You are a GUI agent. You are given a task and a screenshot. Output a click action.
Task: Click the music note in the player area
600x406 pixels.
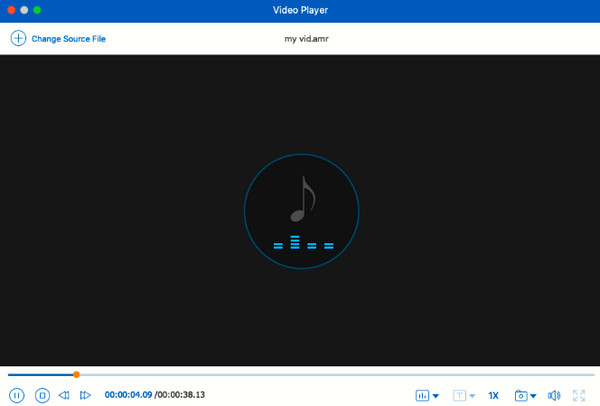303,199
